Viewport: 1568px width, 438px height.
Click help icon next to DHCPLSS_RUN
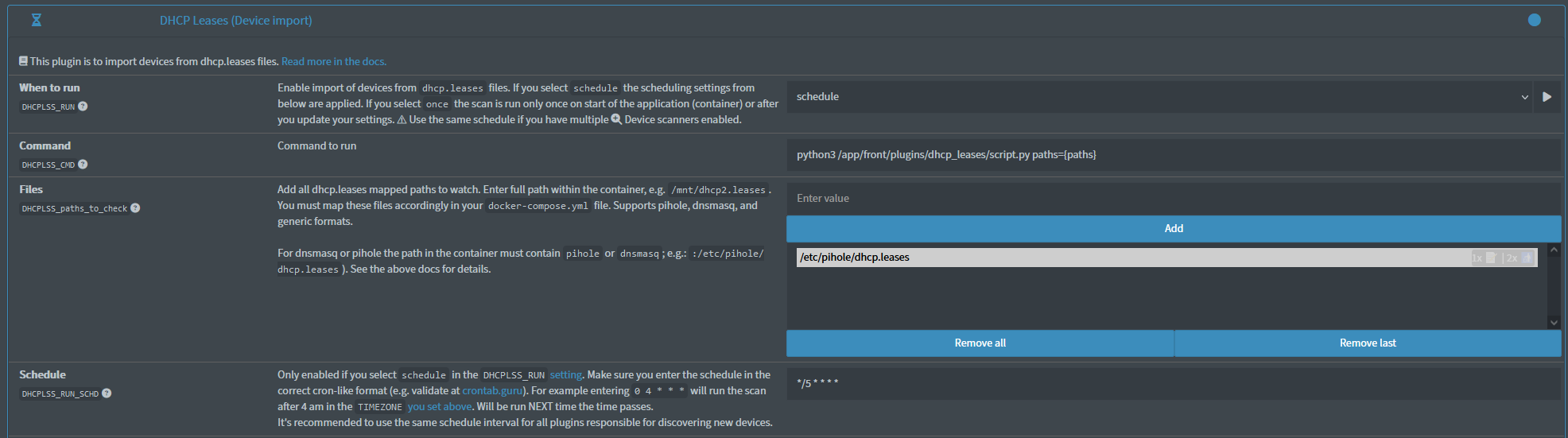pos(83,107)
